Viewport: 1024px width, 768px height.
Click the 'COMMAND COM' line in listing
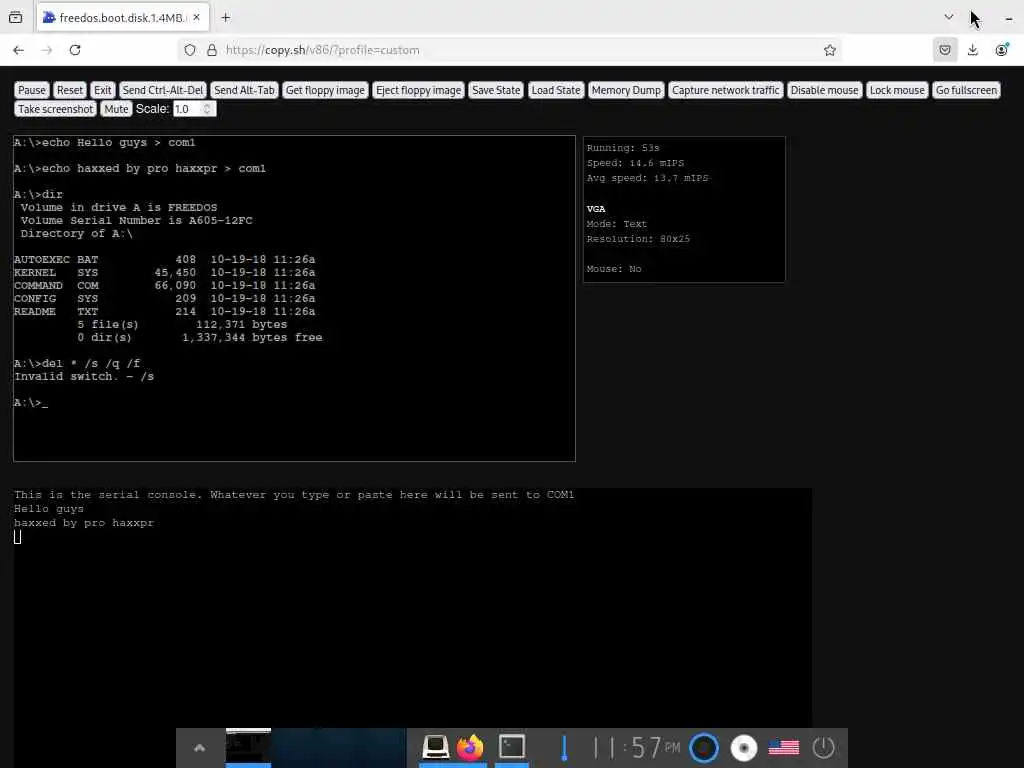pyautogui.click(x=165, y=285)
